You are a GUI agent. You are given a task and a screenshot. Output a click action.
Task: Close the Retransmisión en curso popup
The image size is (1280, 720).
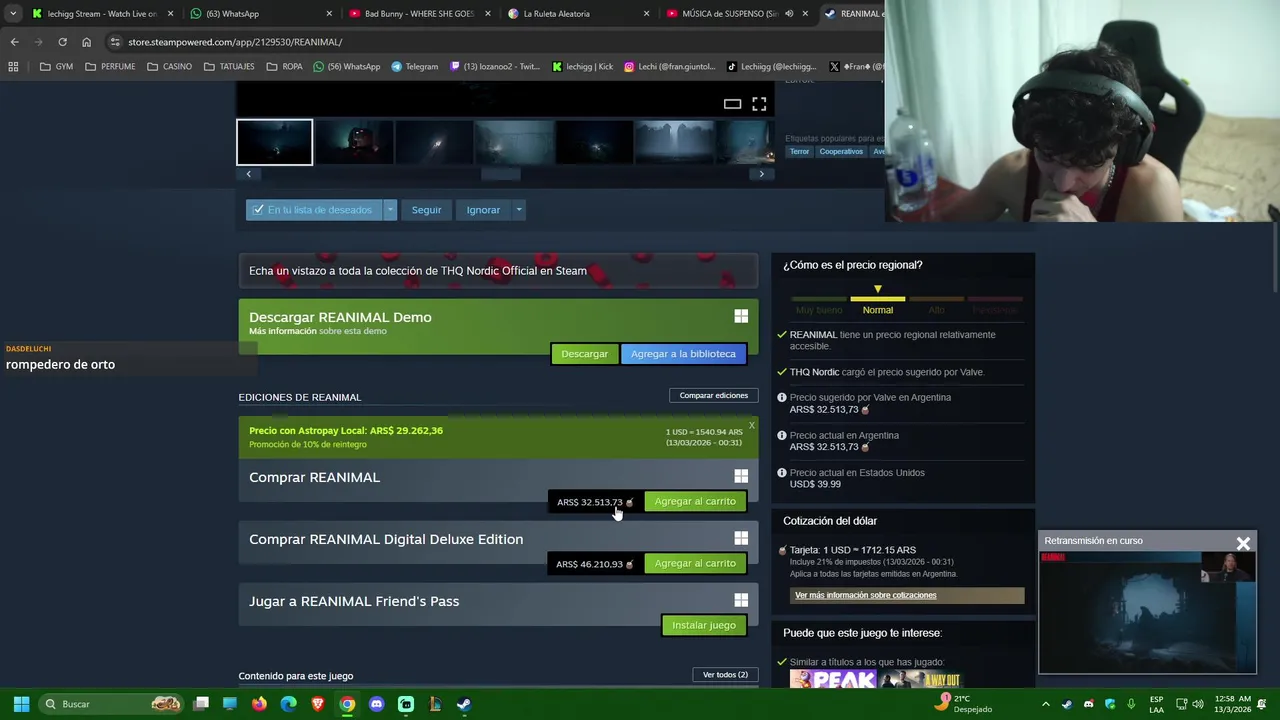(x=1243, y=544)
